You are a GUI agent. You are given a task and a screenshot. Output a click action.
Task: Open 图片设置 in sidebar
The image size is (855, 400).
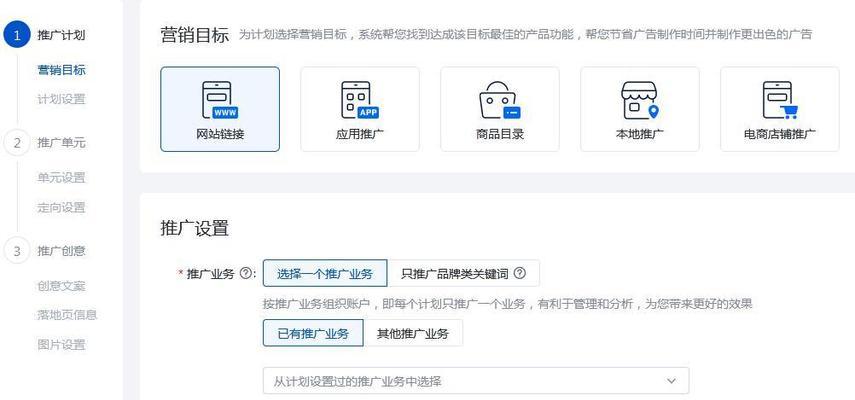[61, 345]
